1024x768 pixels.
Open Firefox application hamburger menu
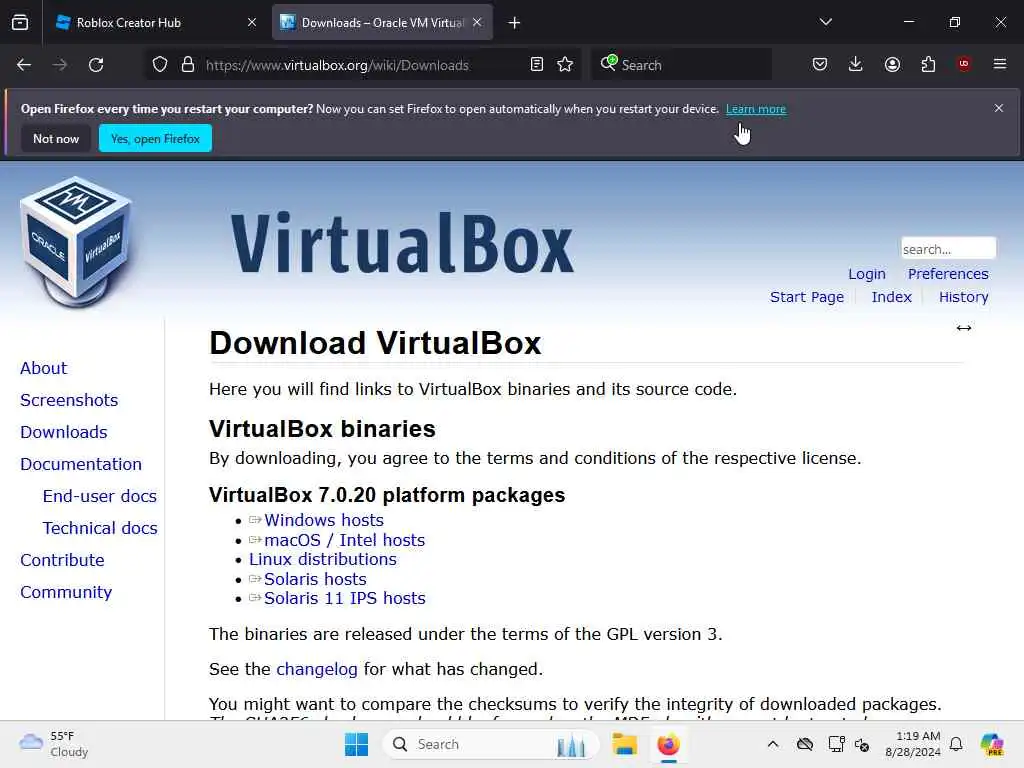coord(1000,64)
